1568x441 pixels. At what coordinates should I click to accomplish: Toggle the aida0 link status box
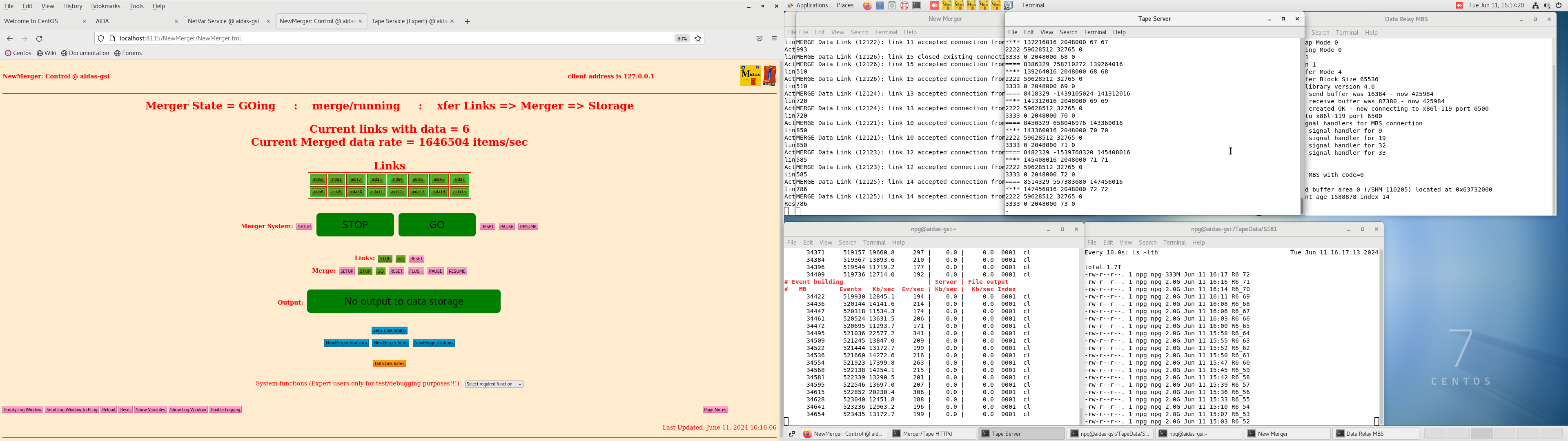(x=318, y=180)
